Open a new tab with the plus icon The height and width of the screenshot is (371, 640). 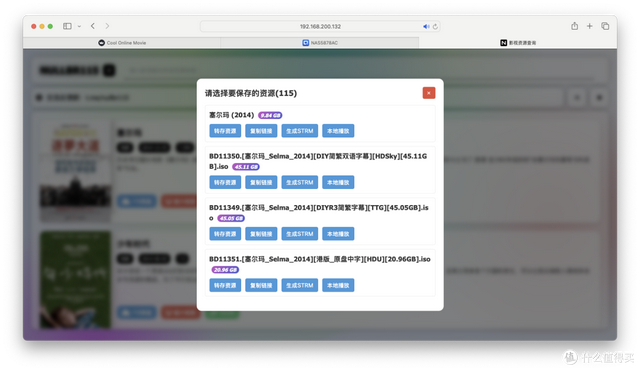(x=589, y=26)
